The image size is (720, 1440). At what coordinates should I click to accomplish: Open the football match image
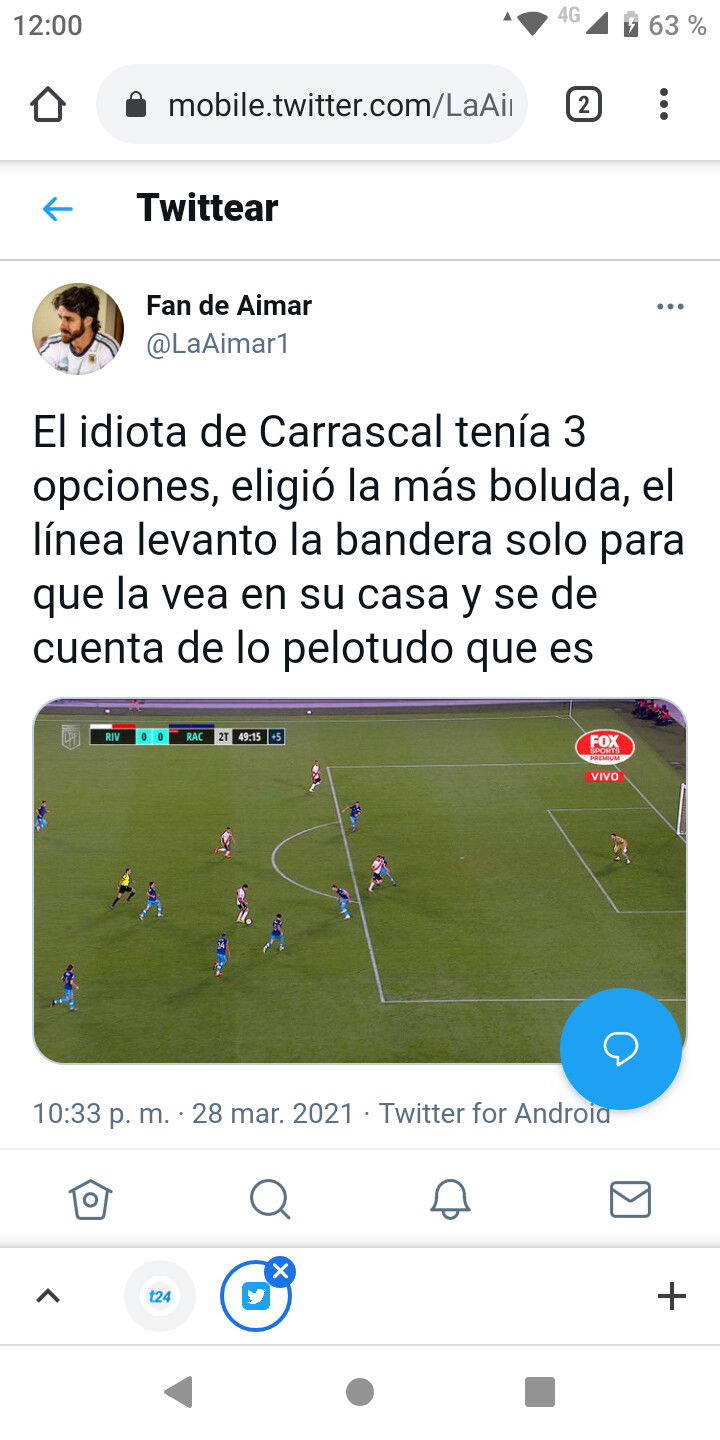[x=360, y=881]
